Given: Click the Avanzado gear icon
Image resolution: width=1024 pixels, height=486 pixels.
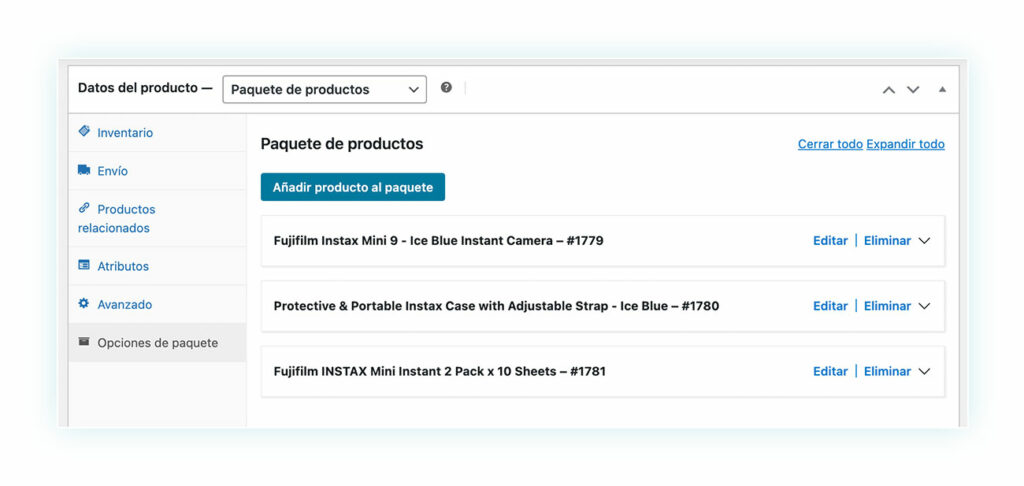Looking at the screenshot, I should point(84,303).
